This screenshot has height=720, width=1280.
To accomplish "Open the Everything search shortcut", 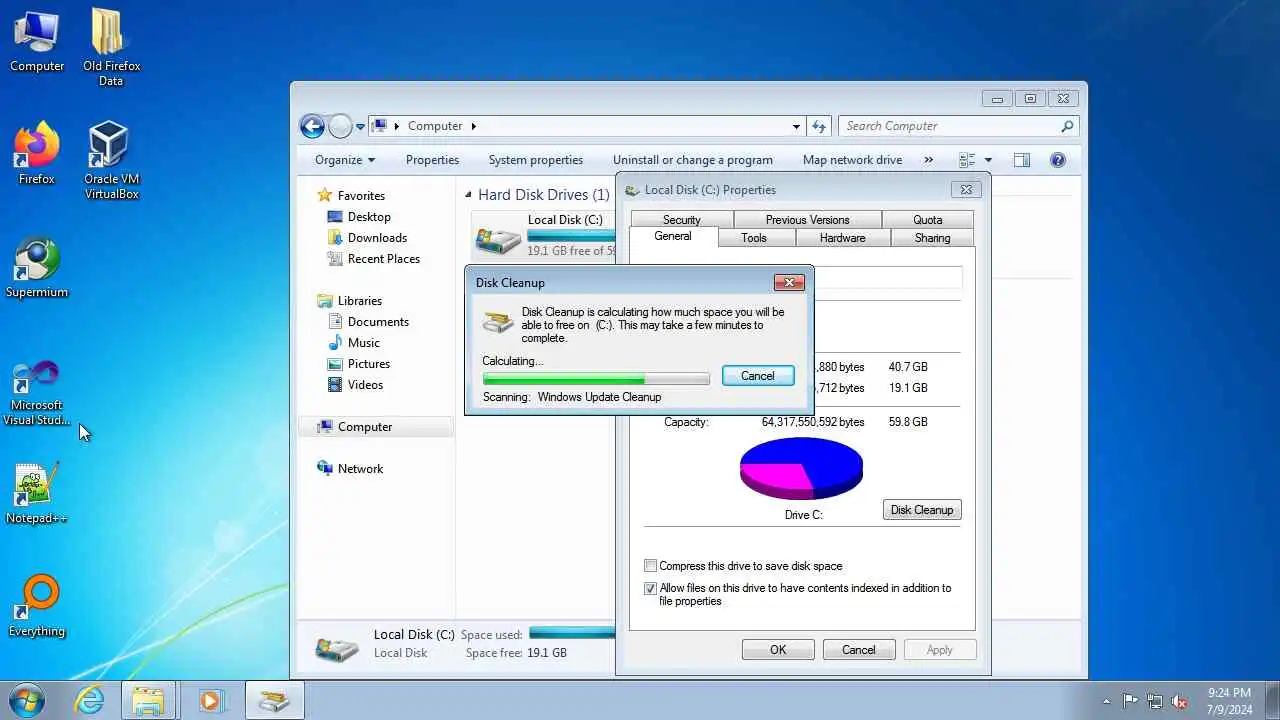I will (37, 606).
